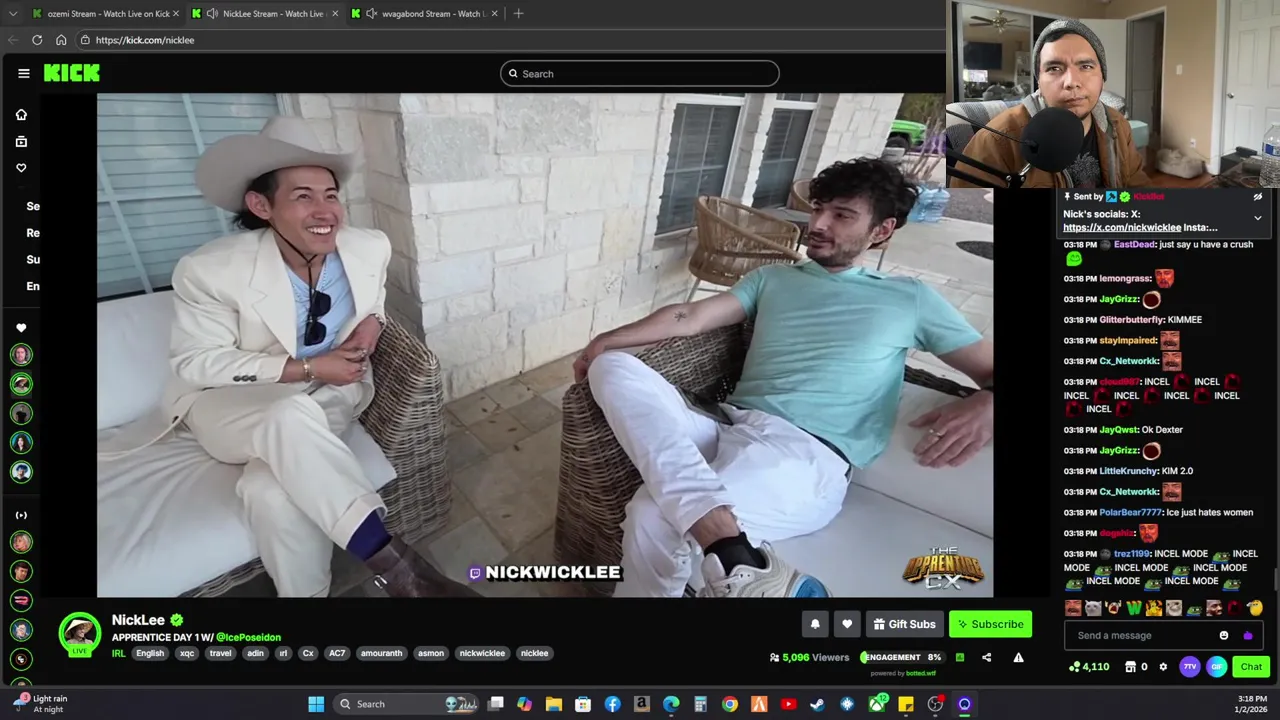Mute the NickLee Stream tab audio
This screenshot has width=1280, height=720.
coord(212,14)
